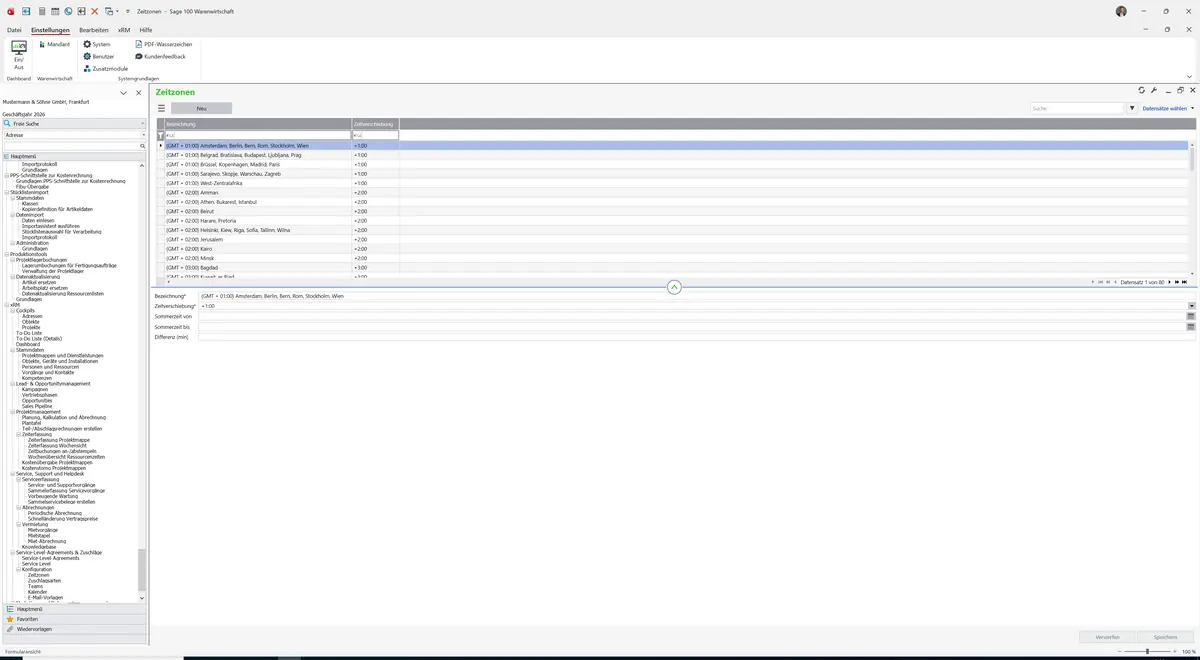Go to next record in navigator
1200x660 pixels.
pos(1171,282)
